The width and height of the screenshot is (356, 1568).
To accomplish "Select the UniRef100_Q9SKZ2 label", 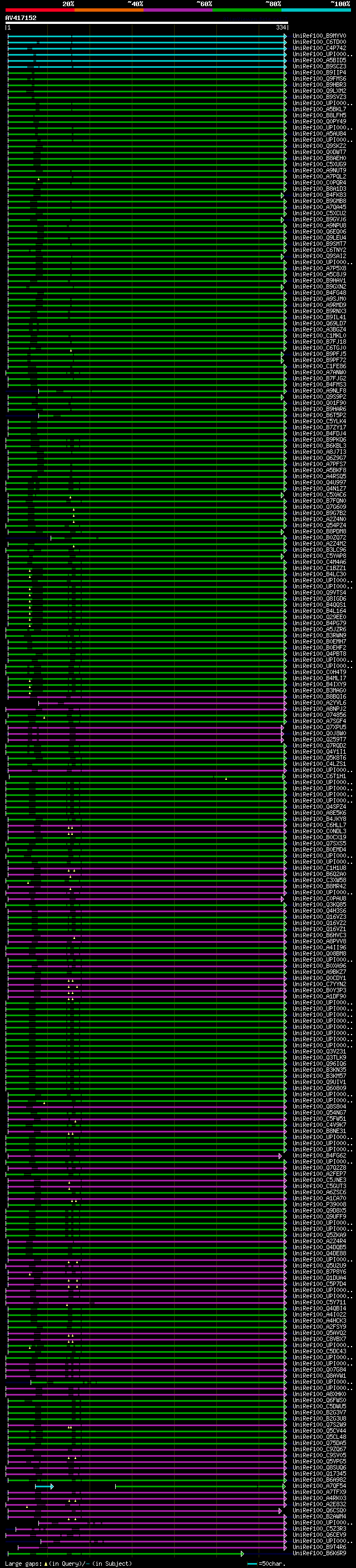I will pos(319,146).
